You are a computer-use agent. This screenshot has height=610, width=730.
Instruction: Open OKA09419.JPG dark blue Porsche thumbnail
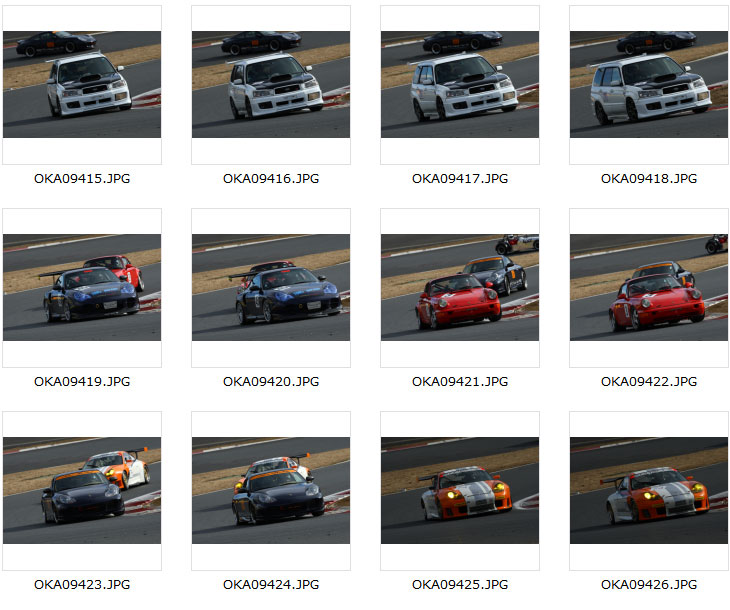[x=82, y=287]
